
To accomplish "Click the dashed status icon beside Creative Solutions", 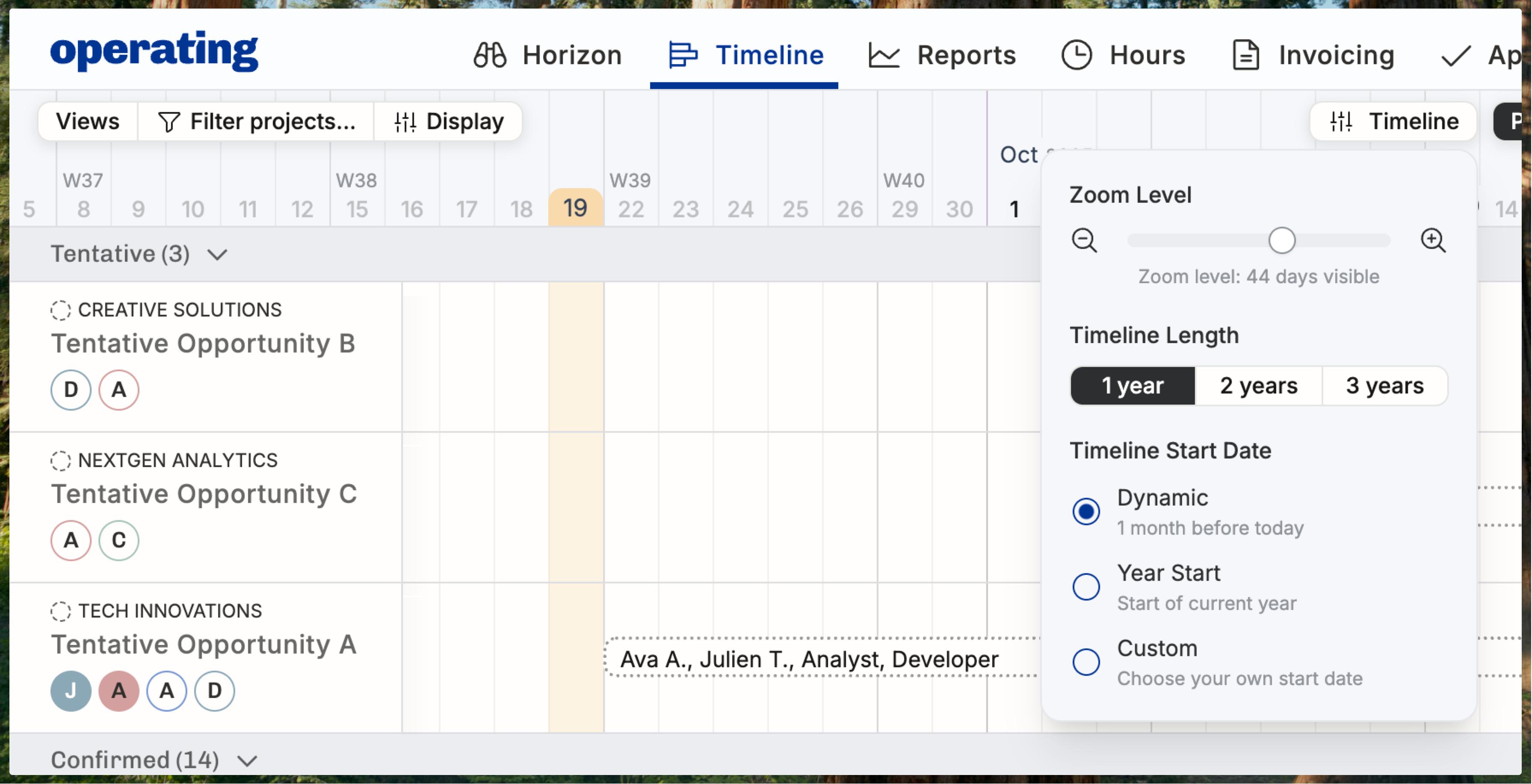I will [x=61, y=310].
